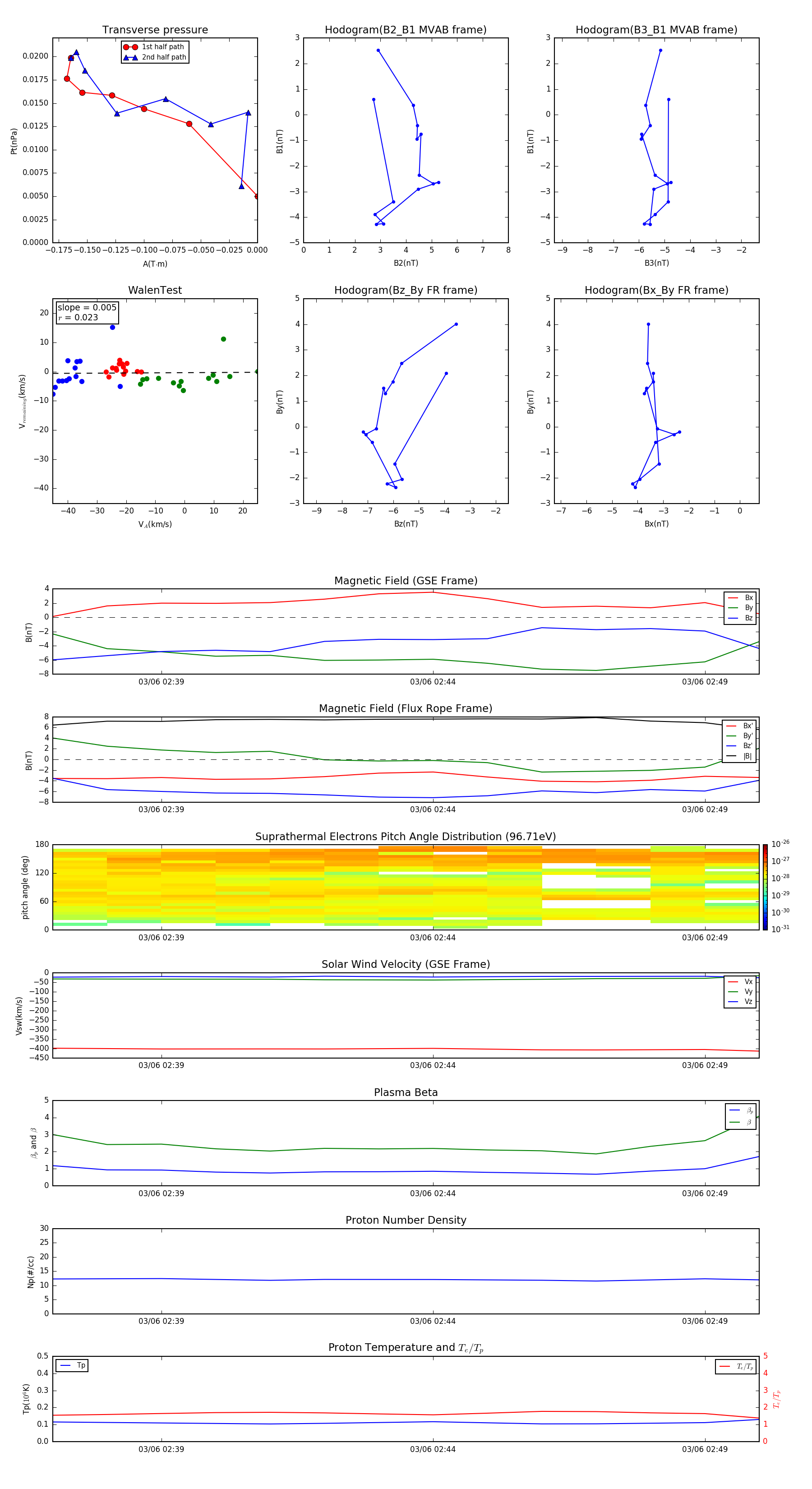Click the 'Hodogram(B3_B1 MVAB frame)' title
This screenshot has height=1489, width=812.
point(656,30)
